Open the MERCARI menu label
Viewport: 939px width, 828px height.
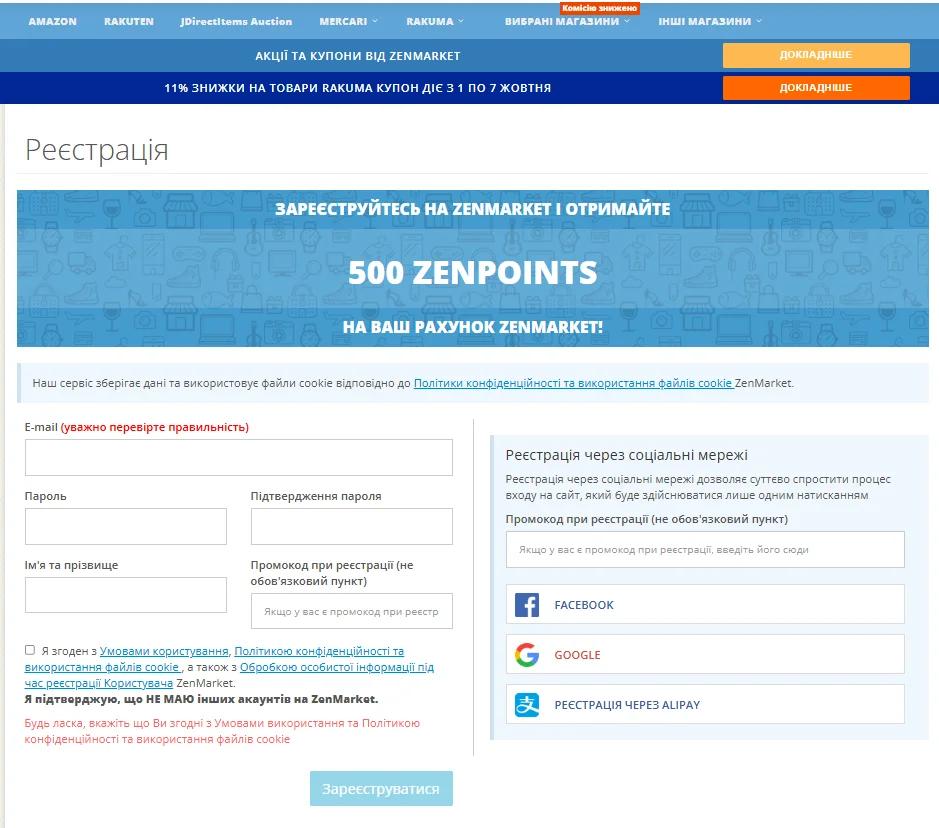pyautogui.click(x=343, y=21)
